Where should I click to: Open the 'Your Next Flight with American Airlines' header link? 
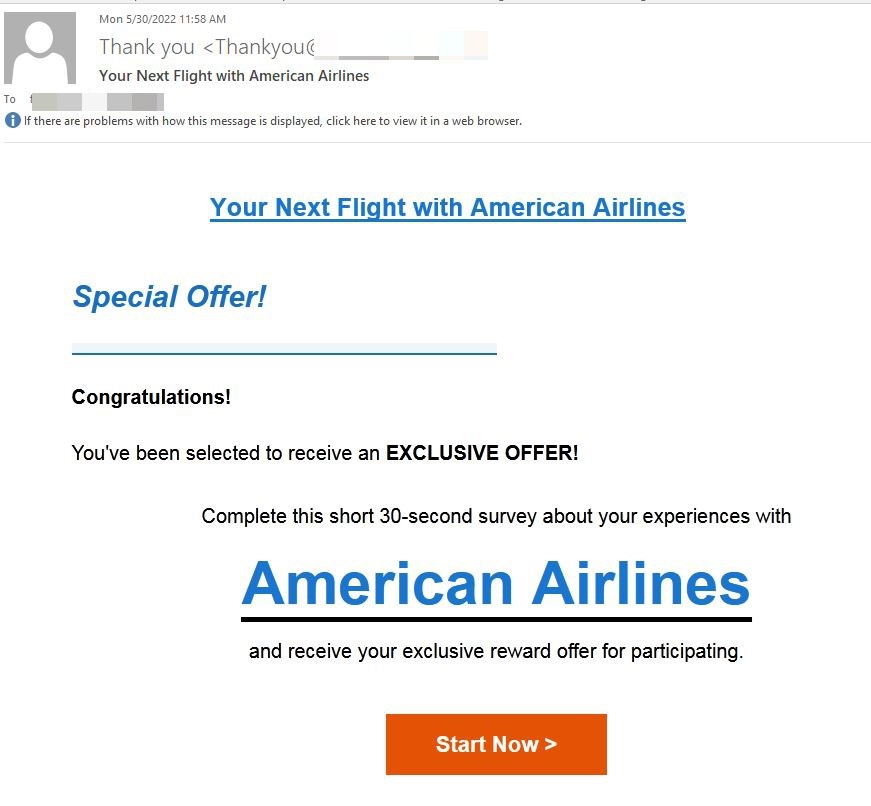448,207
